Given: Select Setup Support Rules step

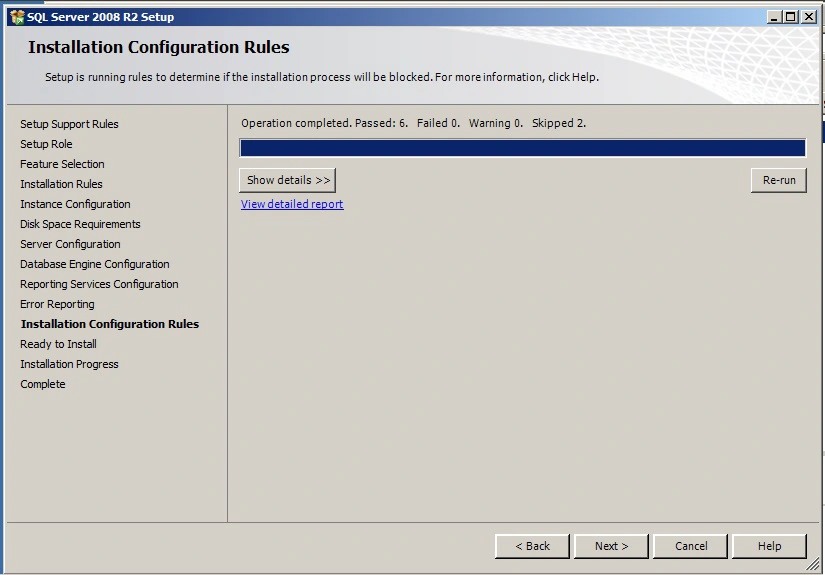Looking at the screenshot, I should pos(69,124).
